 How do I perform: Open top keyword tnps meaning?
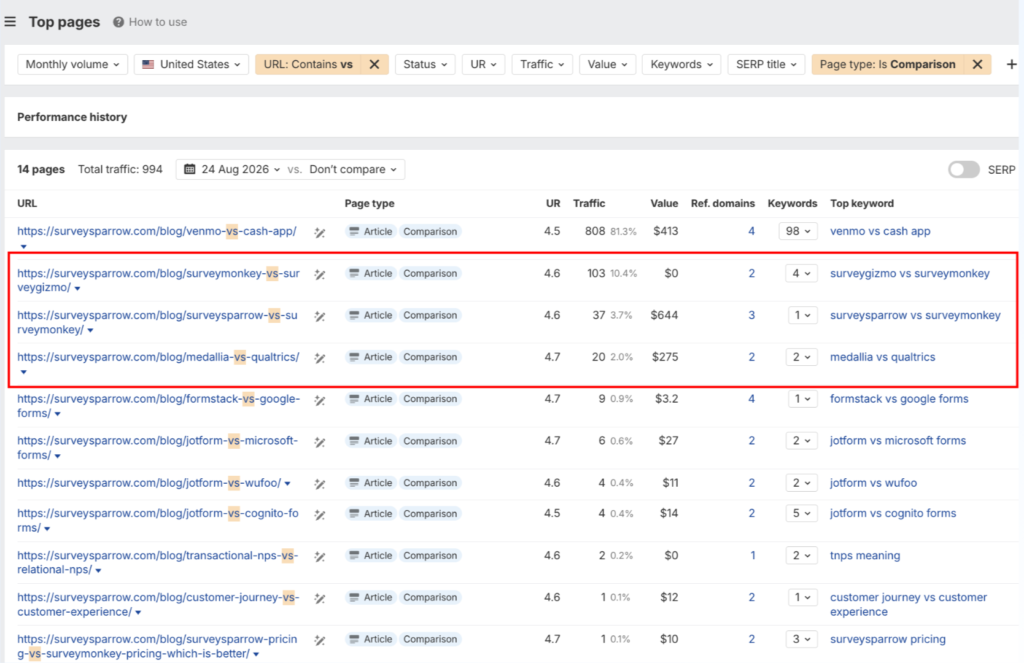tap(865, 555)
